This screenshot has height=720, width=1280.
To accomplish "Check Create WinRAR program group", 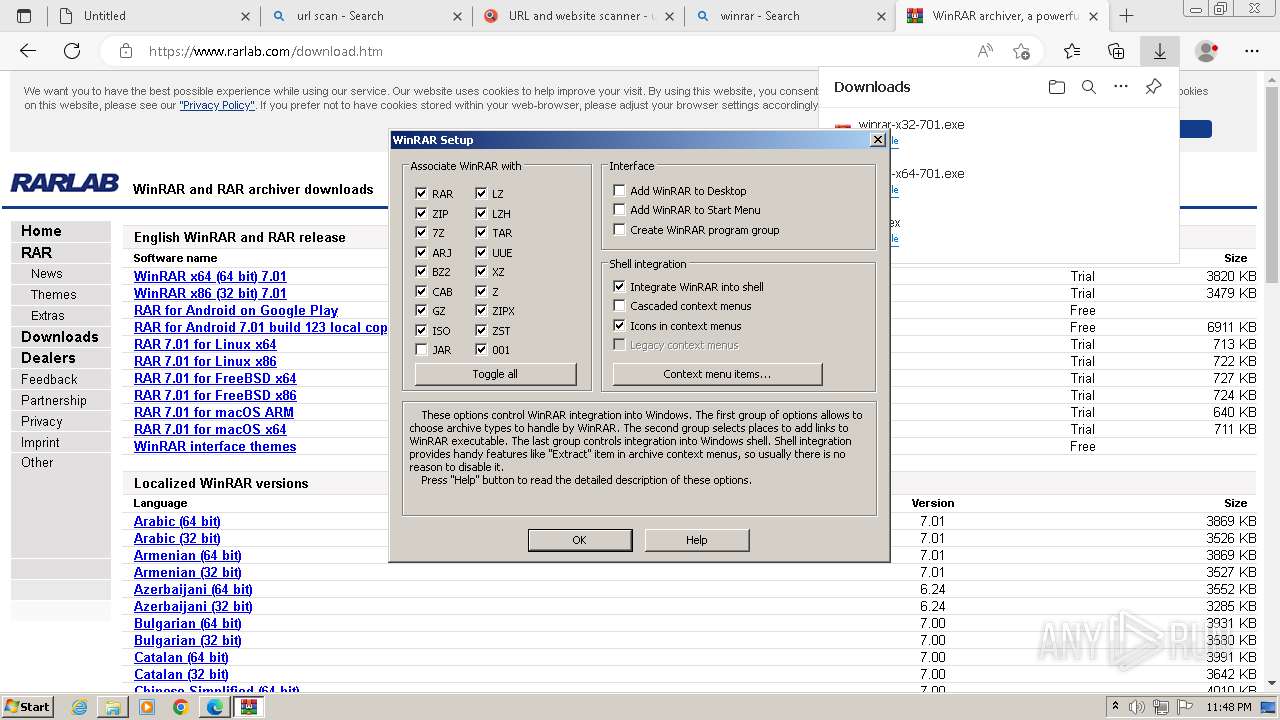I will pyautogui.click(x=619, y=230).
